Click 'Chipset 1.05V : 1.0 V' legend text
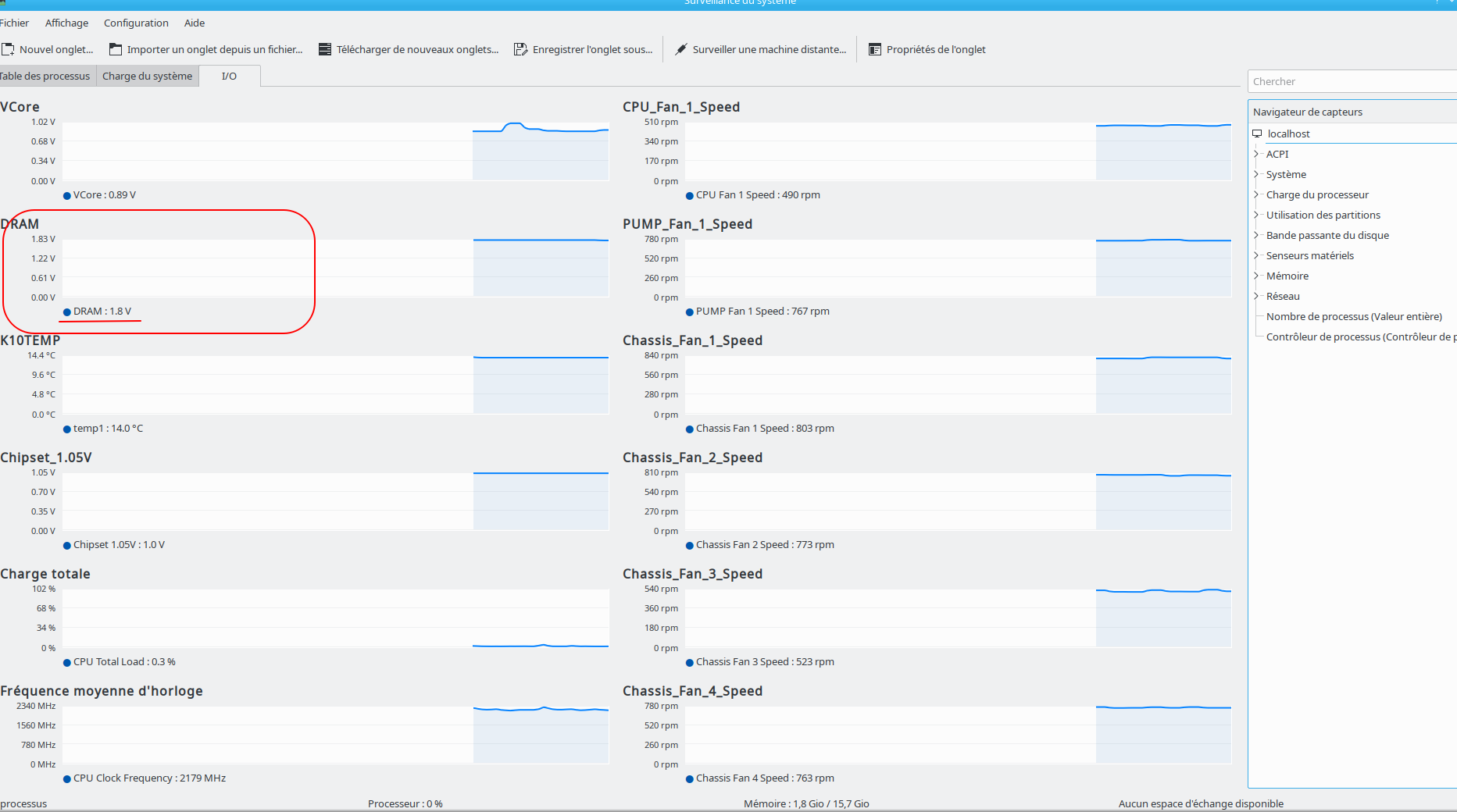 (119, 545)
